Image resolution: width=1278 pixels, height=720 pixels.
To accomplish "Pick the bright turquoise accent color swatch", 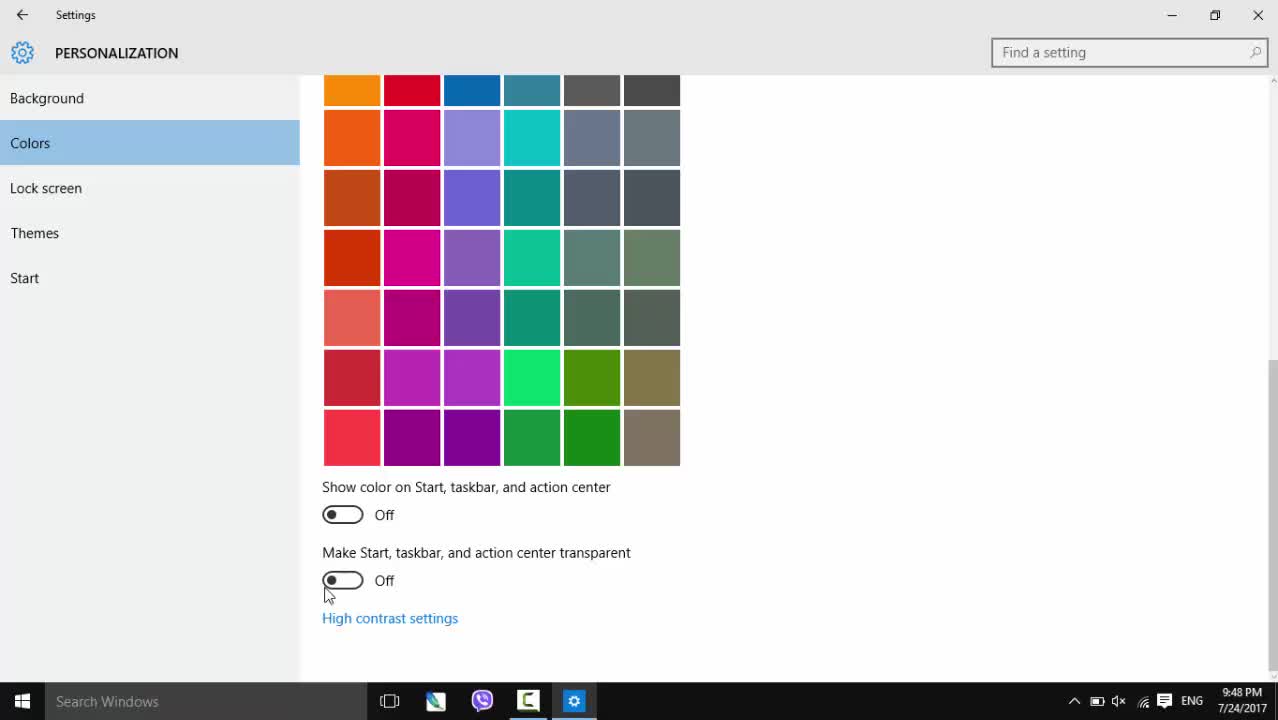I will pos(532,138).
